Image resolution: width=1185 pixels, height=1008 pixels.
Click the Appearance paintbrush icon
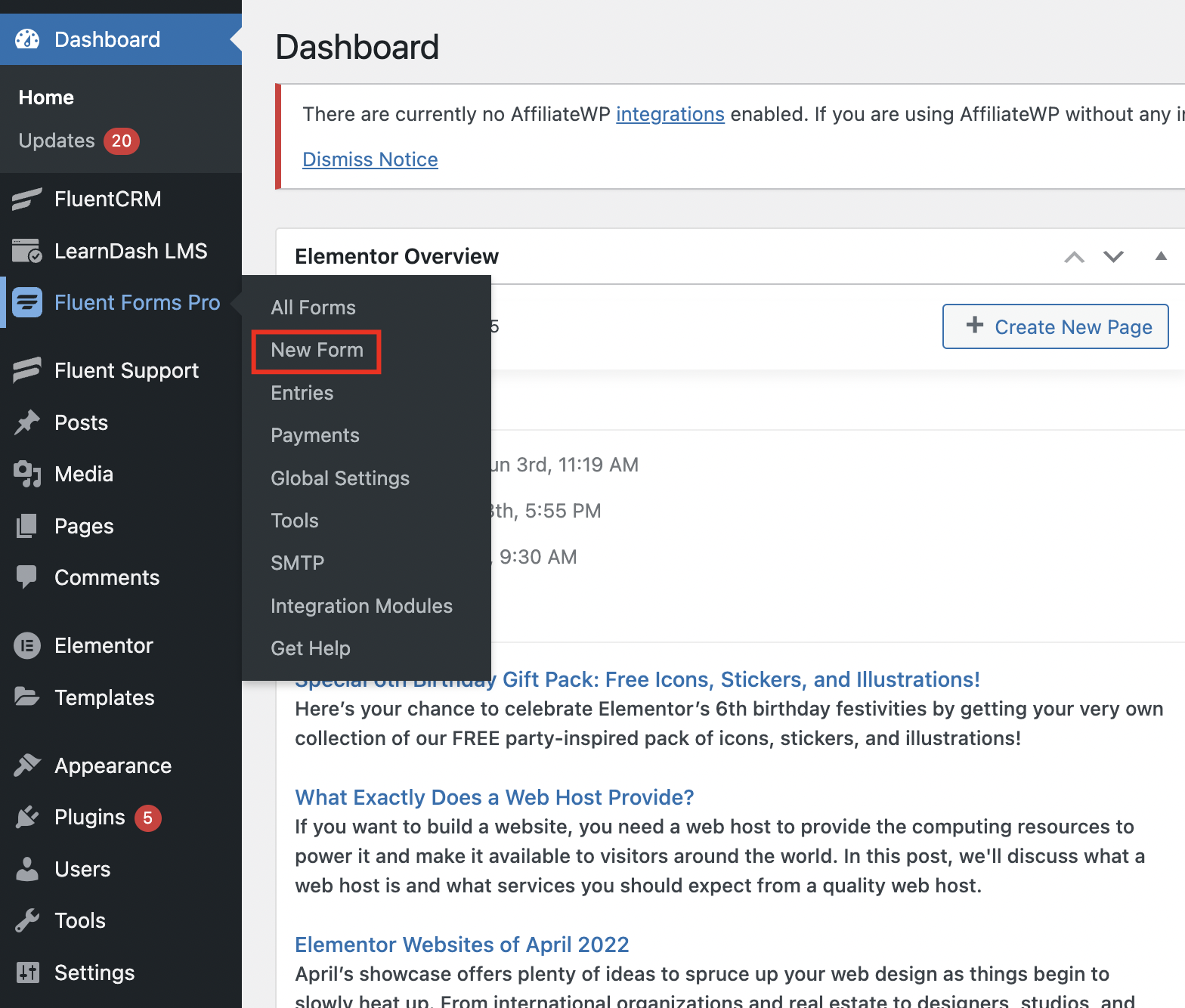point(27,765)
